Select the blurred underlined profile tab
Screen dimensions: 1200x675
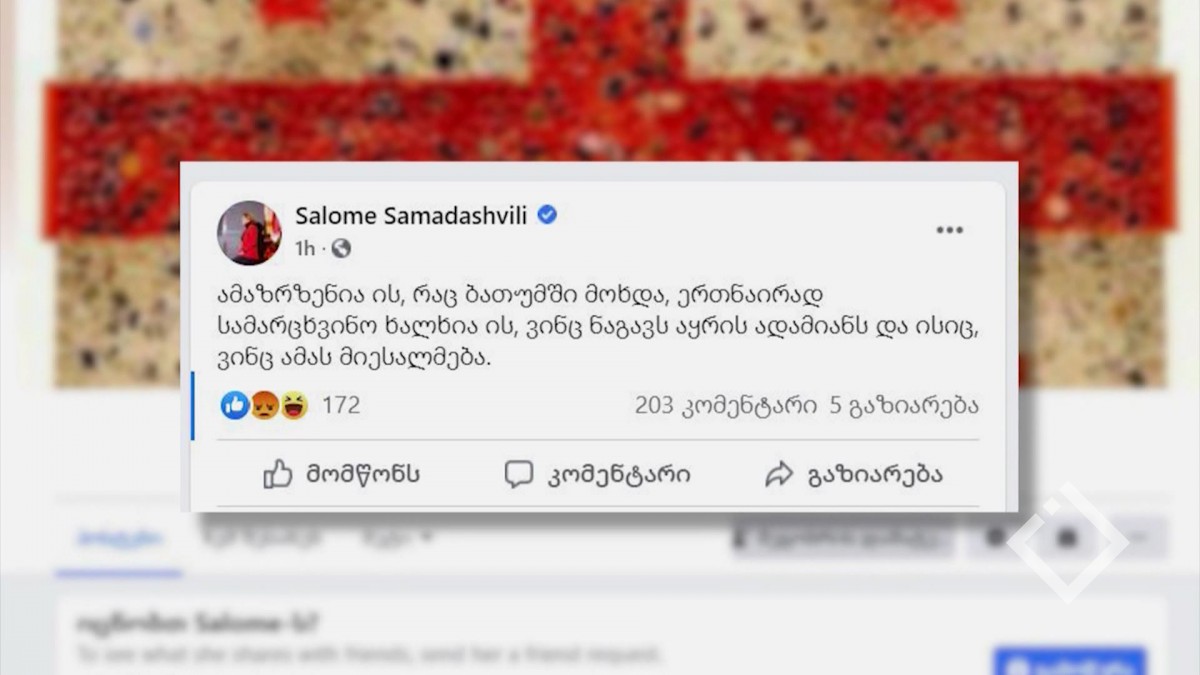(x=119, y=538)
